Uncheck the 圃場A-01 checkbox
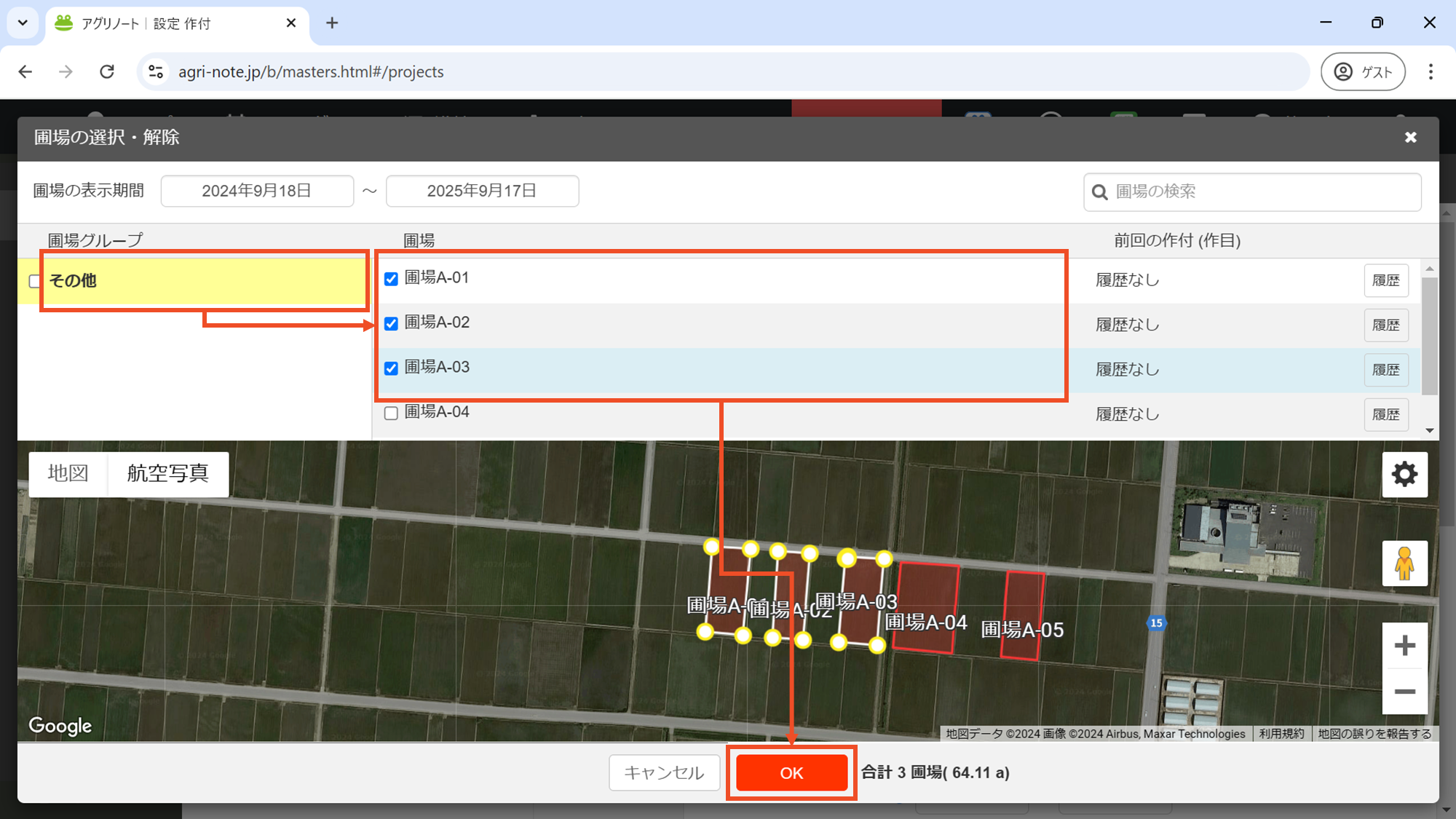Image resolution: width=1456 pixels, height=819 pixels. [x=391, y=279]
